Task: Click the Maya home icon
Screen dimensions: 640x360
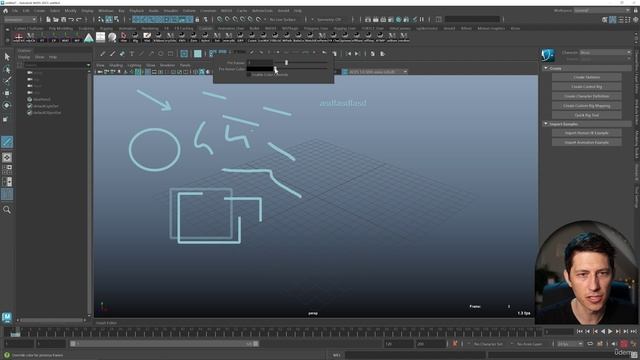Action: tap(5, 11)
